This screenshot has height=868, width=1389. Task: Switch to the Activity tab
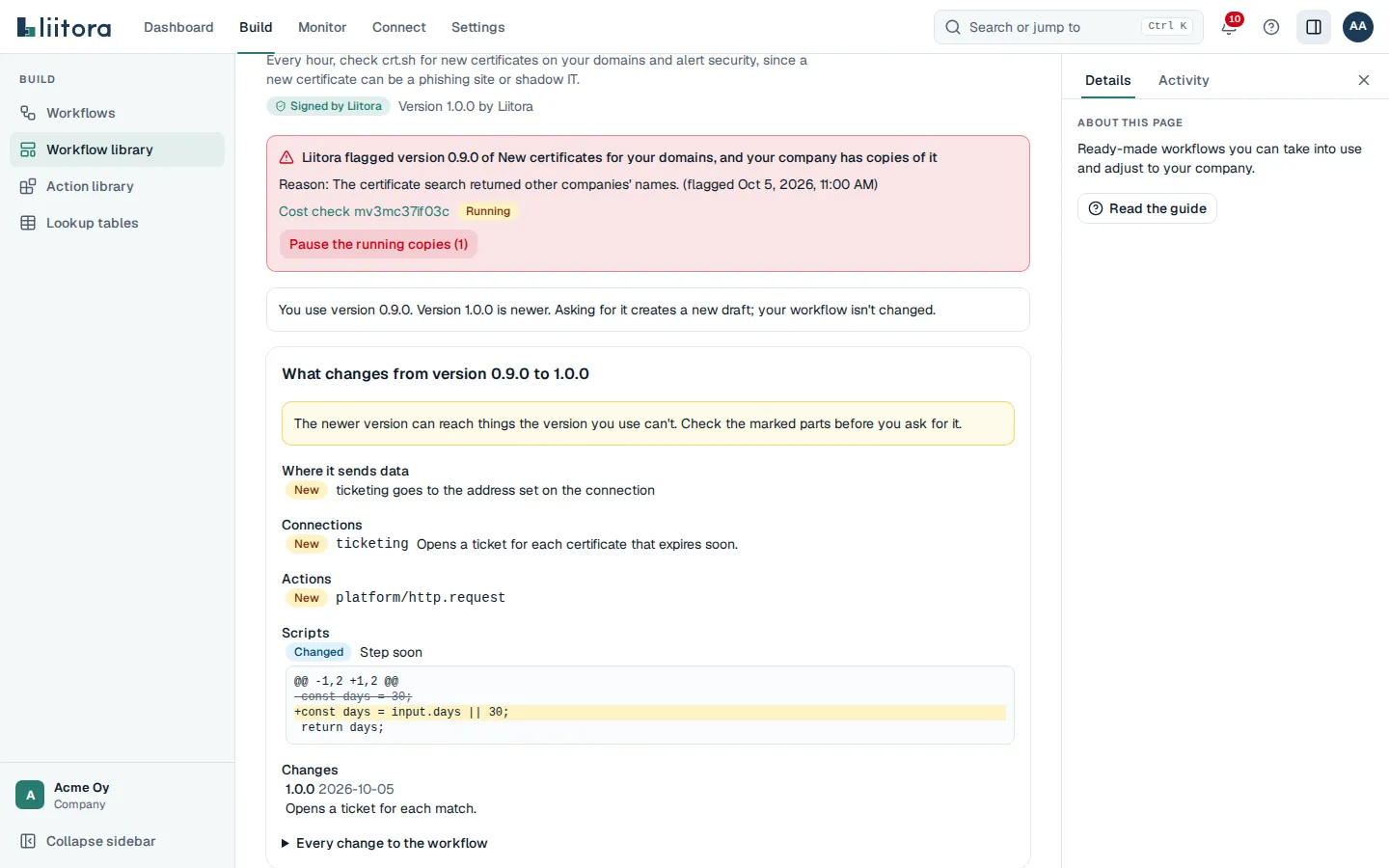1184,80
